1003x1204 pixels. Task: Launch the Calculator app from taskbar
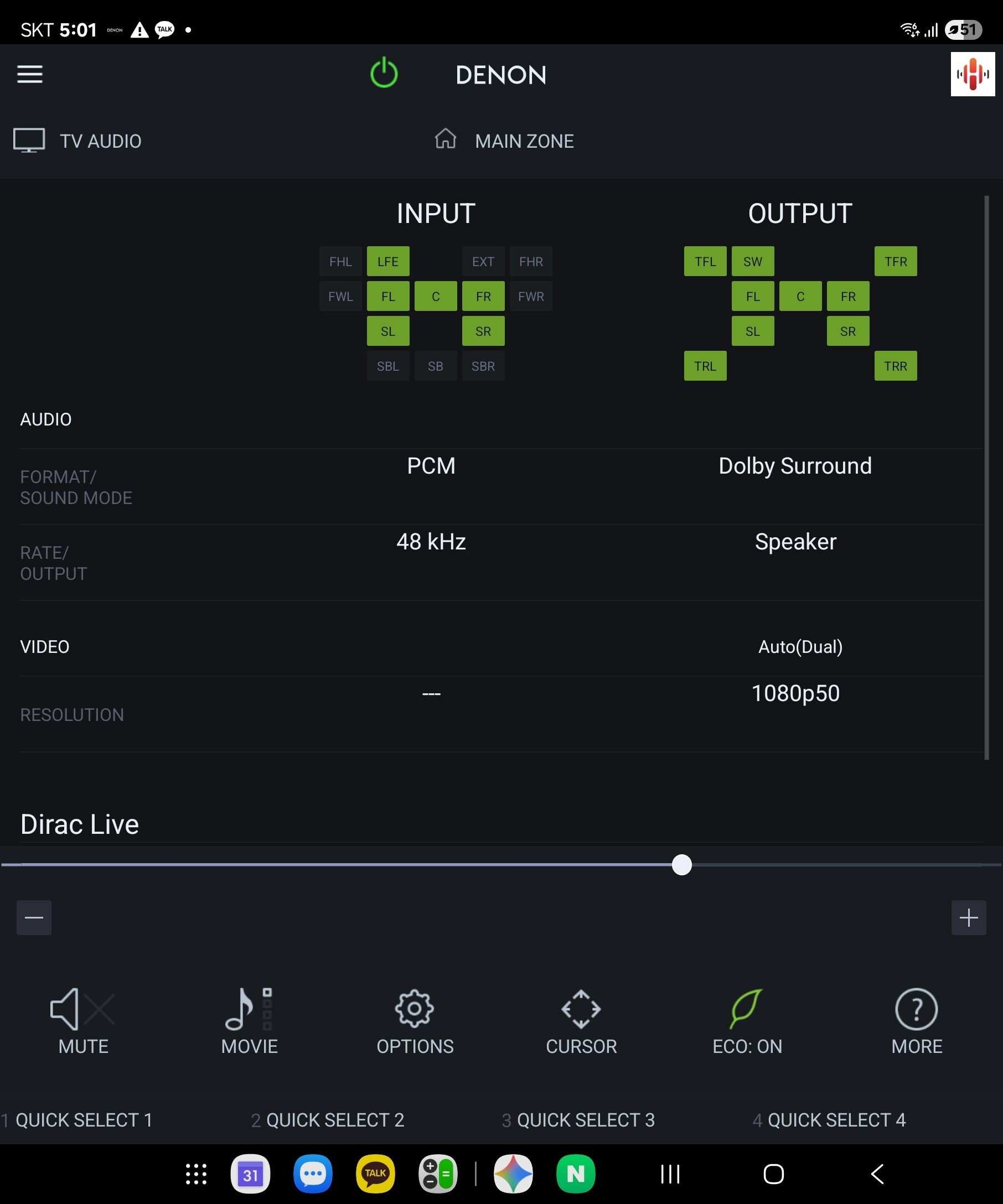pos(438,1174)
